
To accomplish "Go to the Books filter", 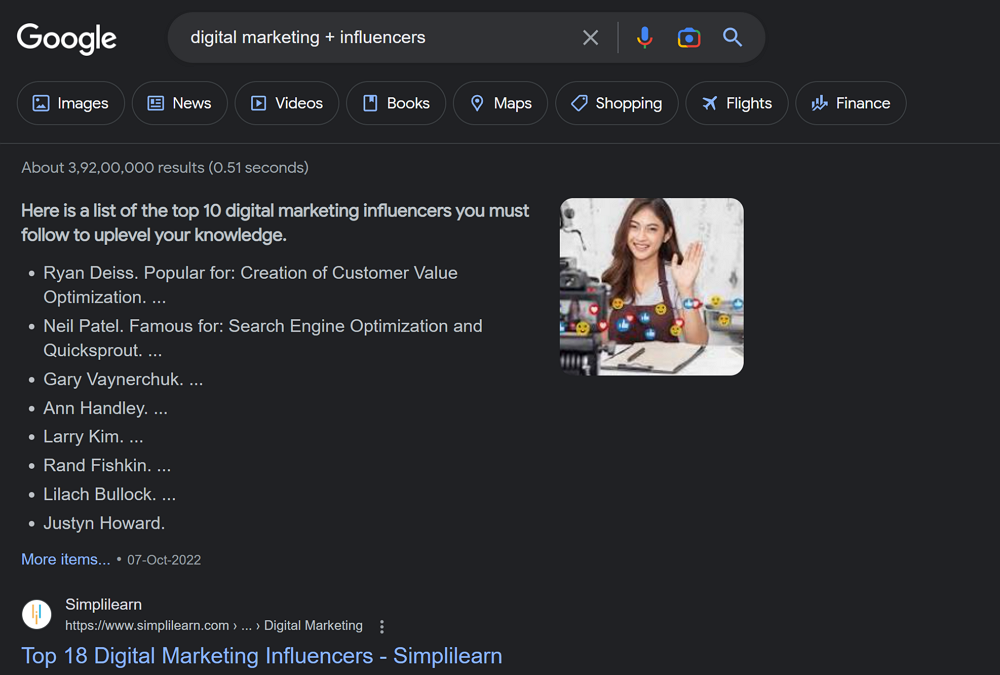I will click(x=395, y=103).
